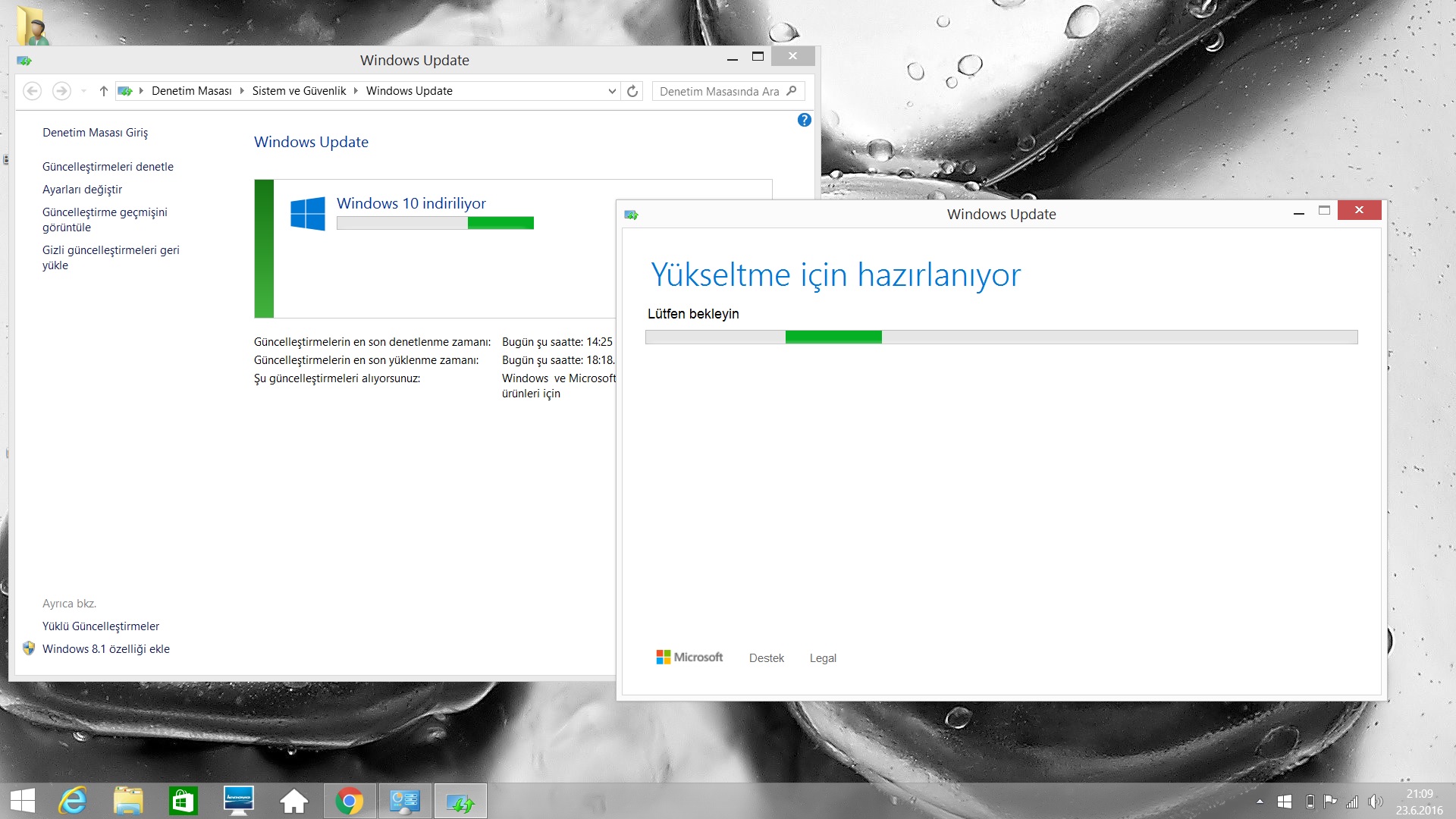Screen dimensions: 1456x819
Task: Open recent locations dropdown next to Forward arrow
Action: click(x=83, y=91)
